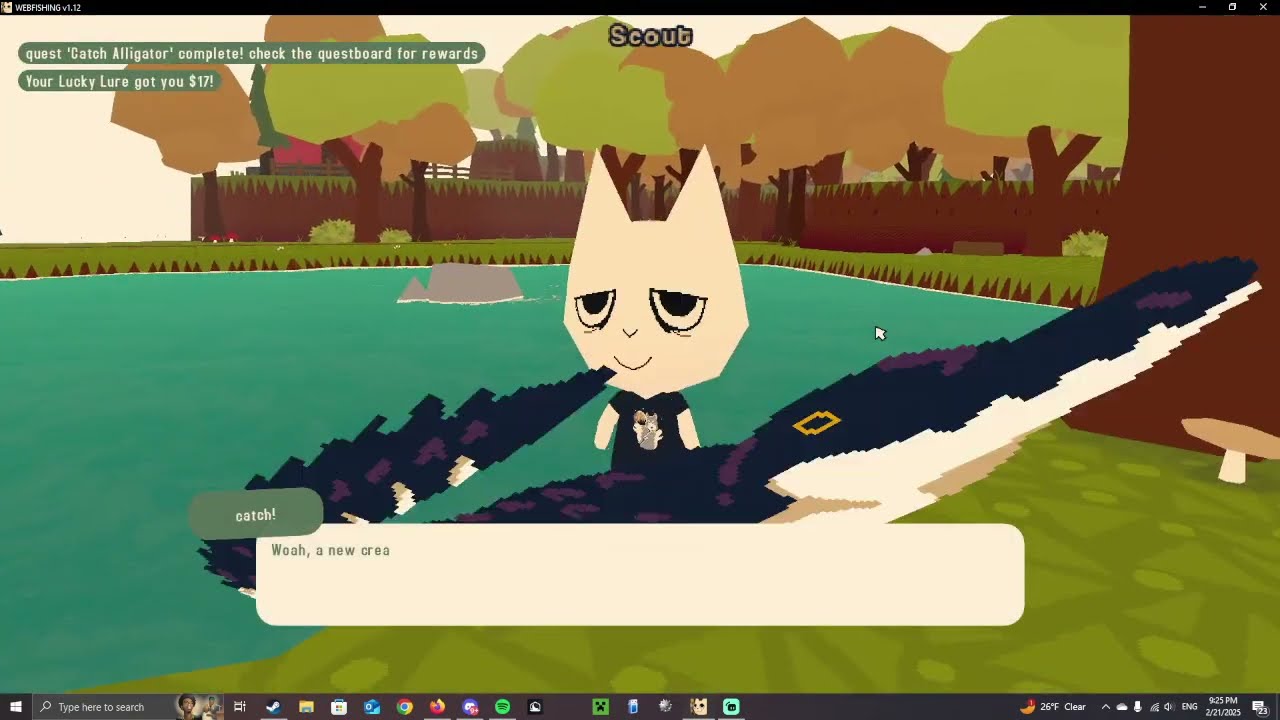The height and width of the screenshot is (720, 1280).
Task: Click the WEBFISHING v1.12 title bar icon
Action: (7, 7)
